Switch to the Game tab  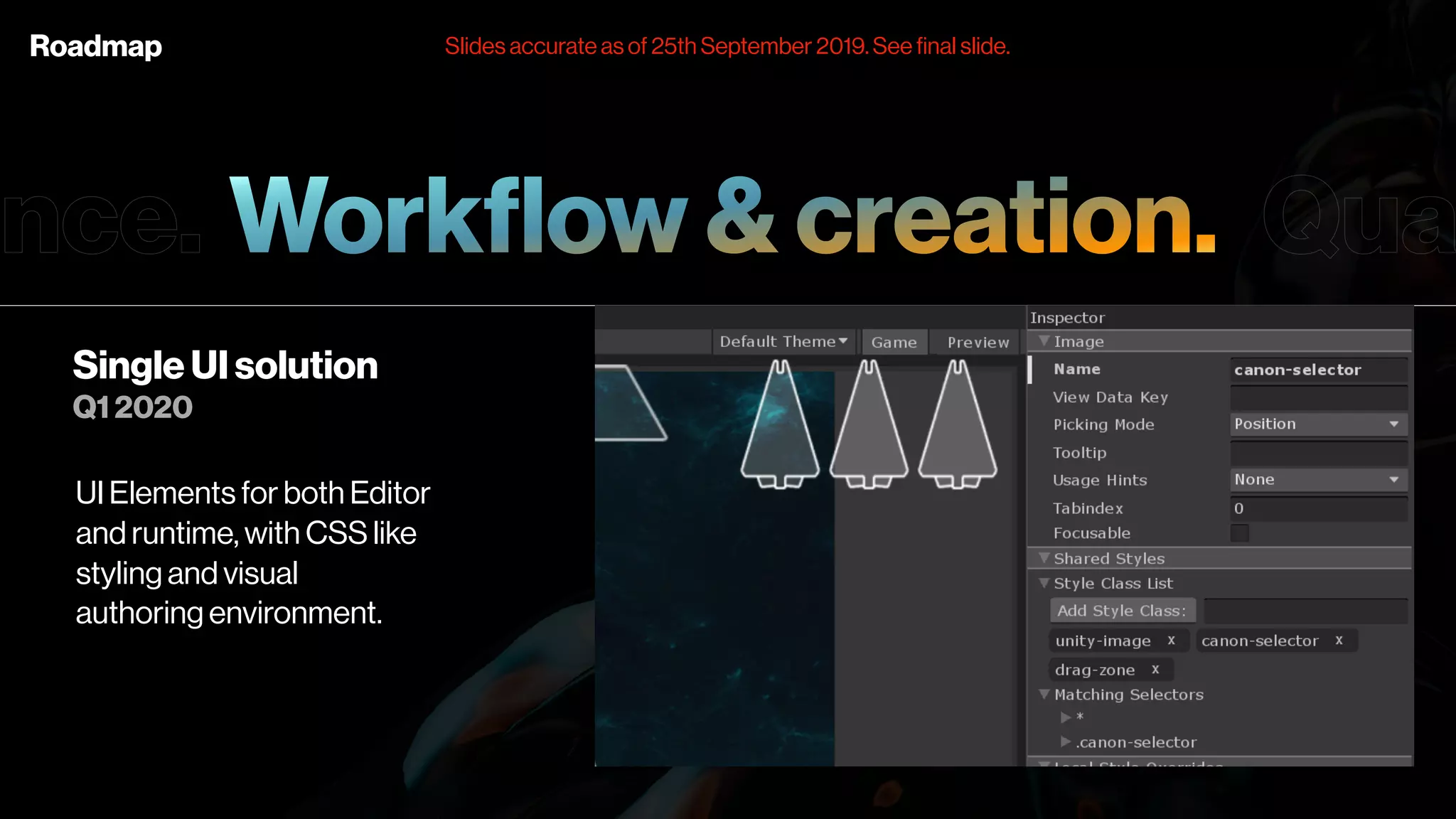pos(894,343)
